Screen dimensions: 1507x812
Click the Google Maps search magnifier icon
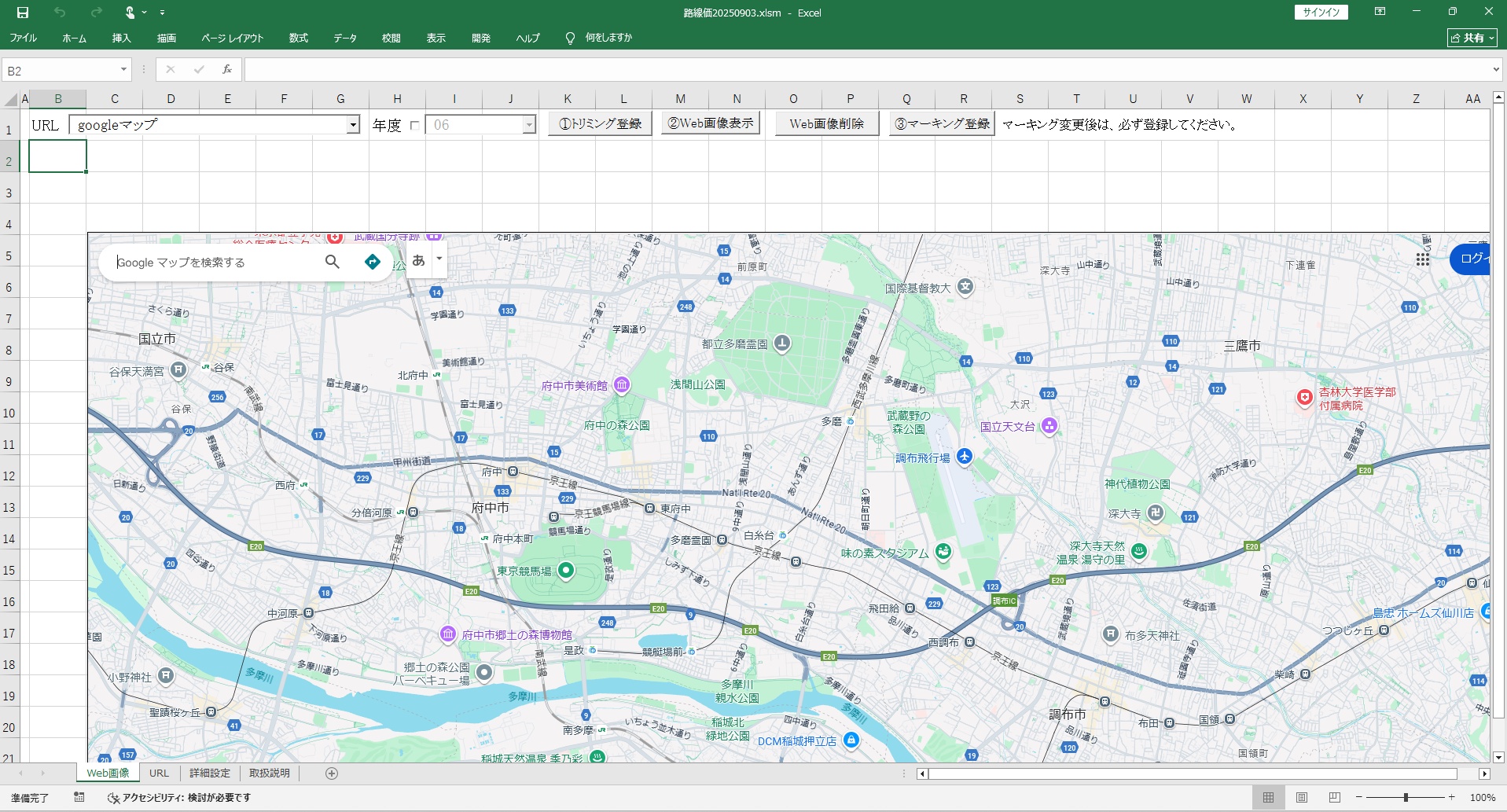(x=333, y=262)
